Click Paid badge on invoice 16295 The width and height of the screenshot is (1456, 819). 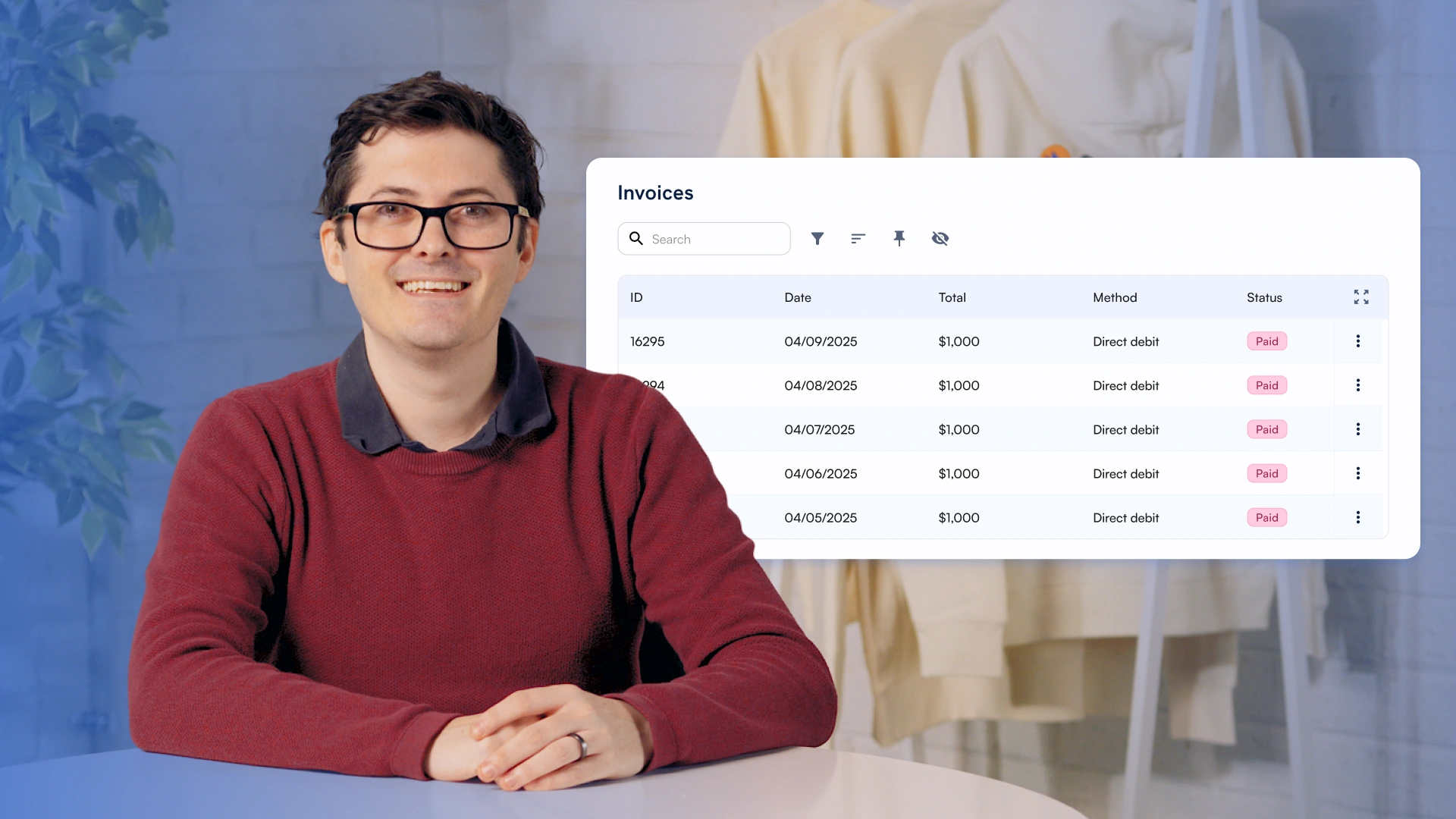pos(1266,341)
